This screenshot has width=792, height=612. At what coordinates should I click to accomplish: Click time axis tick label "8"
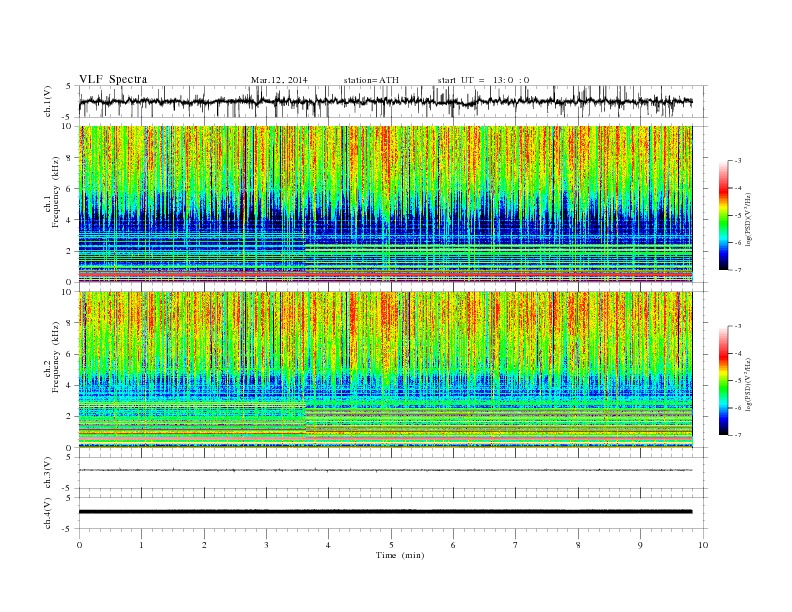[x=578, y=545]
